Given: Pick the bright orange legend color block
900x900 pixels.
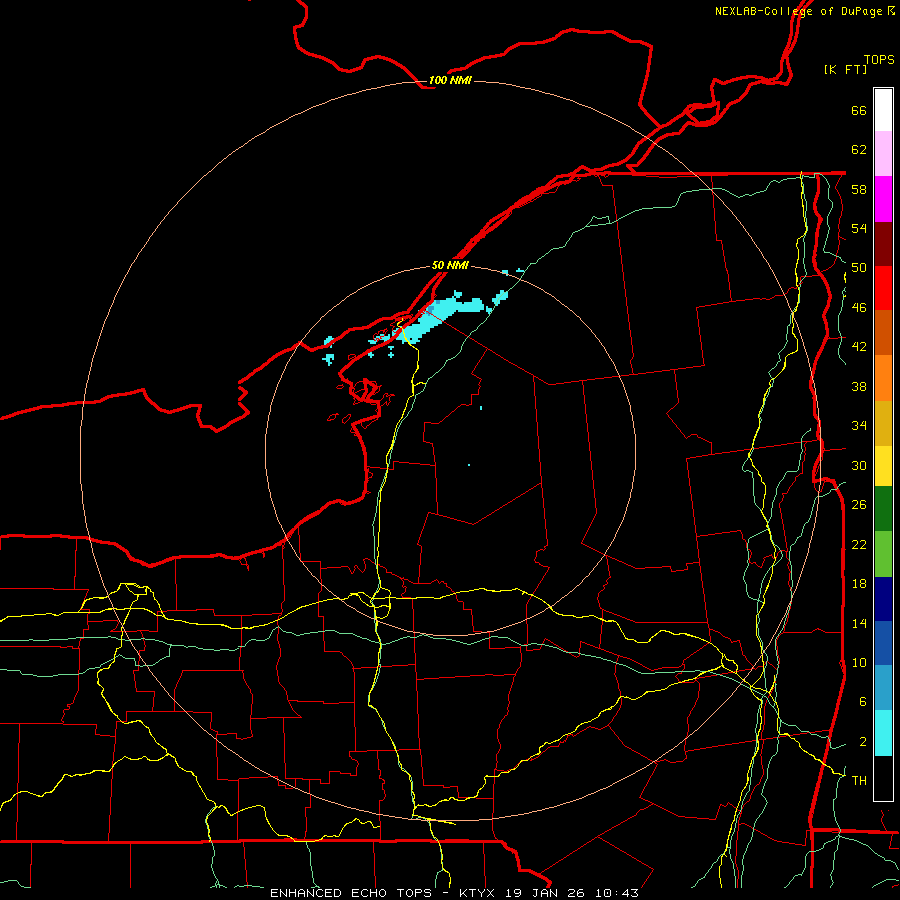Looking at the screenshot, I should click(883, 378).
